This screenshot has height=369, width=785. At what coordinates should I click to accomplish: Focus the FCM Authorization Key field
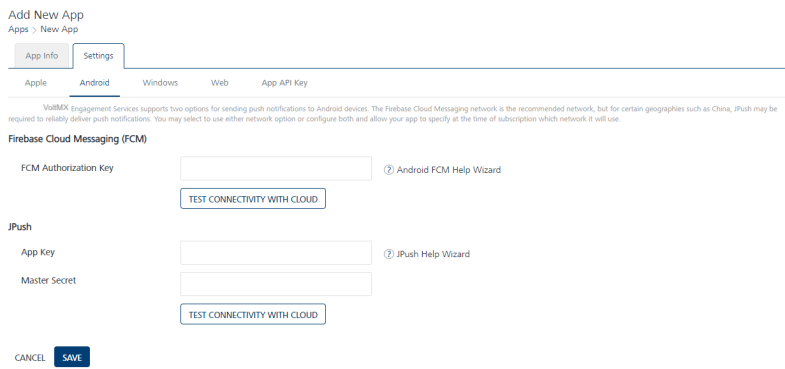click(x=276, y=168)
